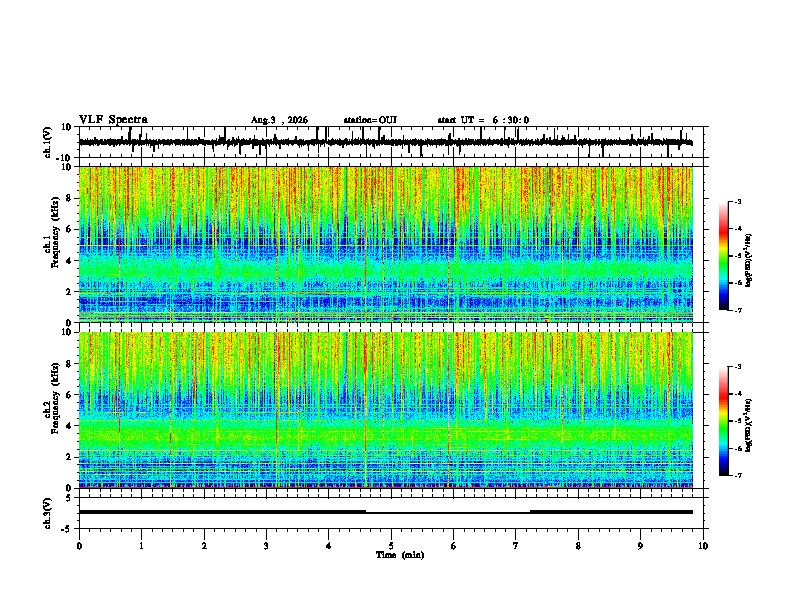Click the ch.2 colorbar "log(PSD)" unit label
The height and width of the screenshot is (612, 792).
pos(748,425)
